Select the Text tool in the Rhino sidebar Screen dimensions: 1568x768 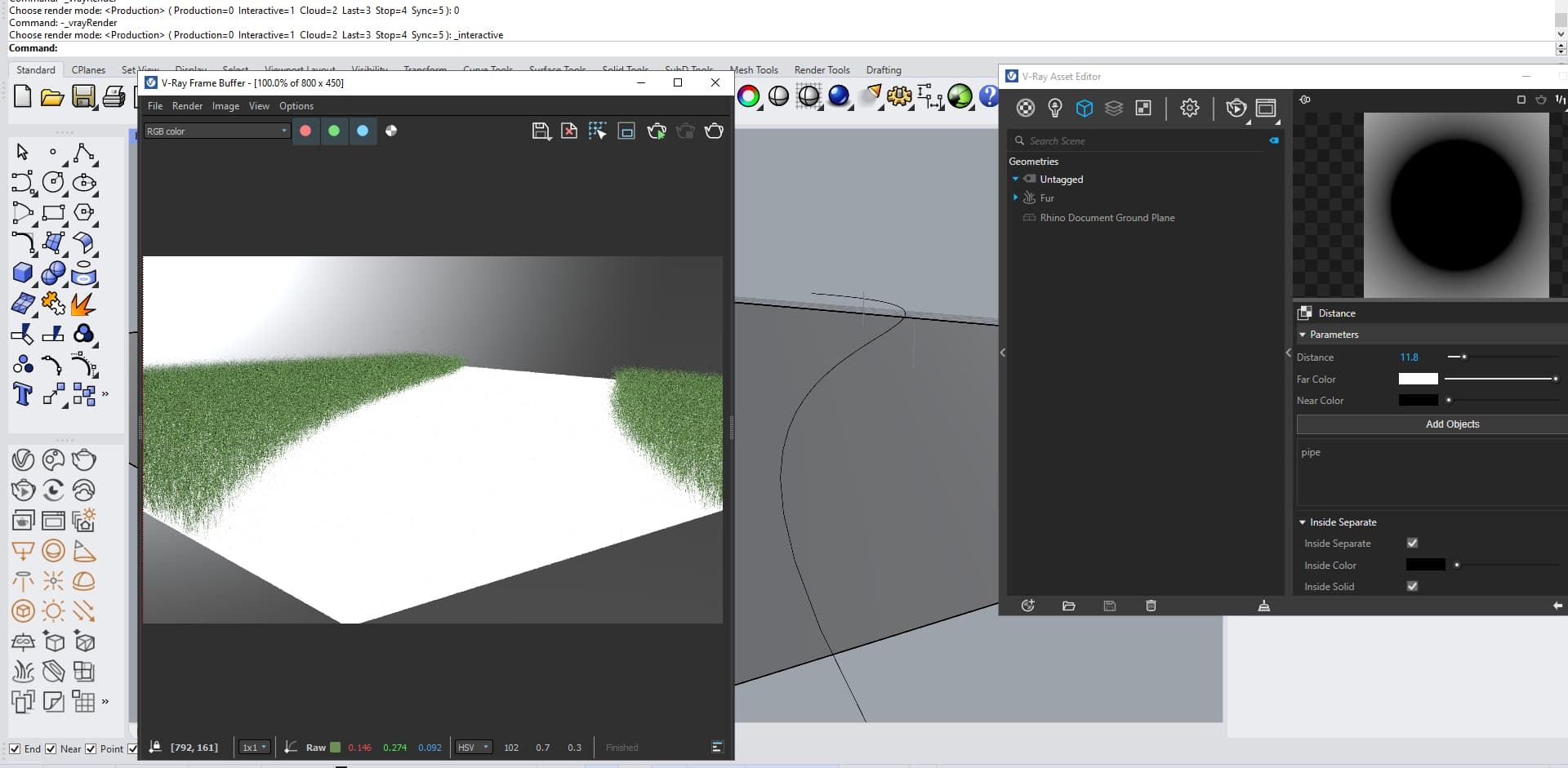(23, 394)
